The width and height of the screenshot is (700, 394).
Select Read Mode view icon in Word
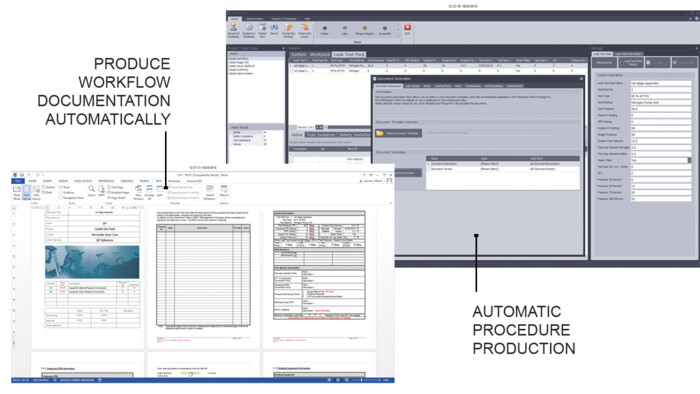(x=17, y=192)
